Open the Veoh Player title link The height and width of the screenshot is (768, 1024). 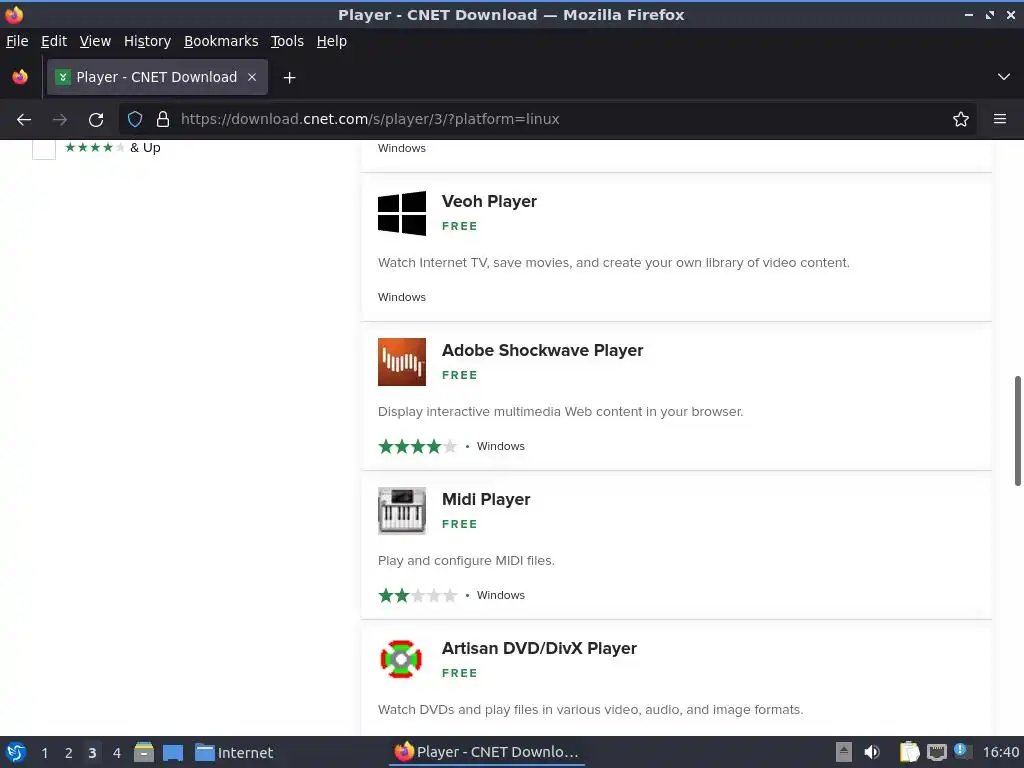click(x=489, y=201)
